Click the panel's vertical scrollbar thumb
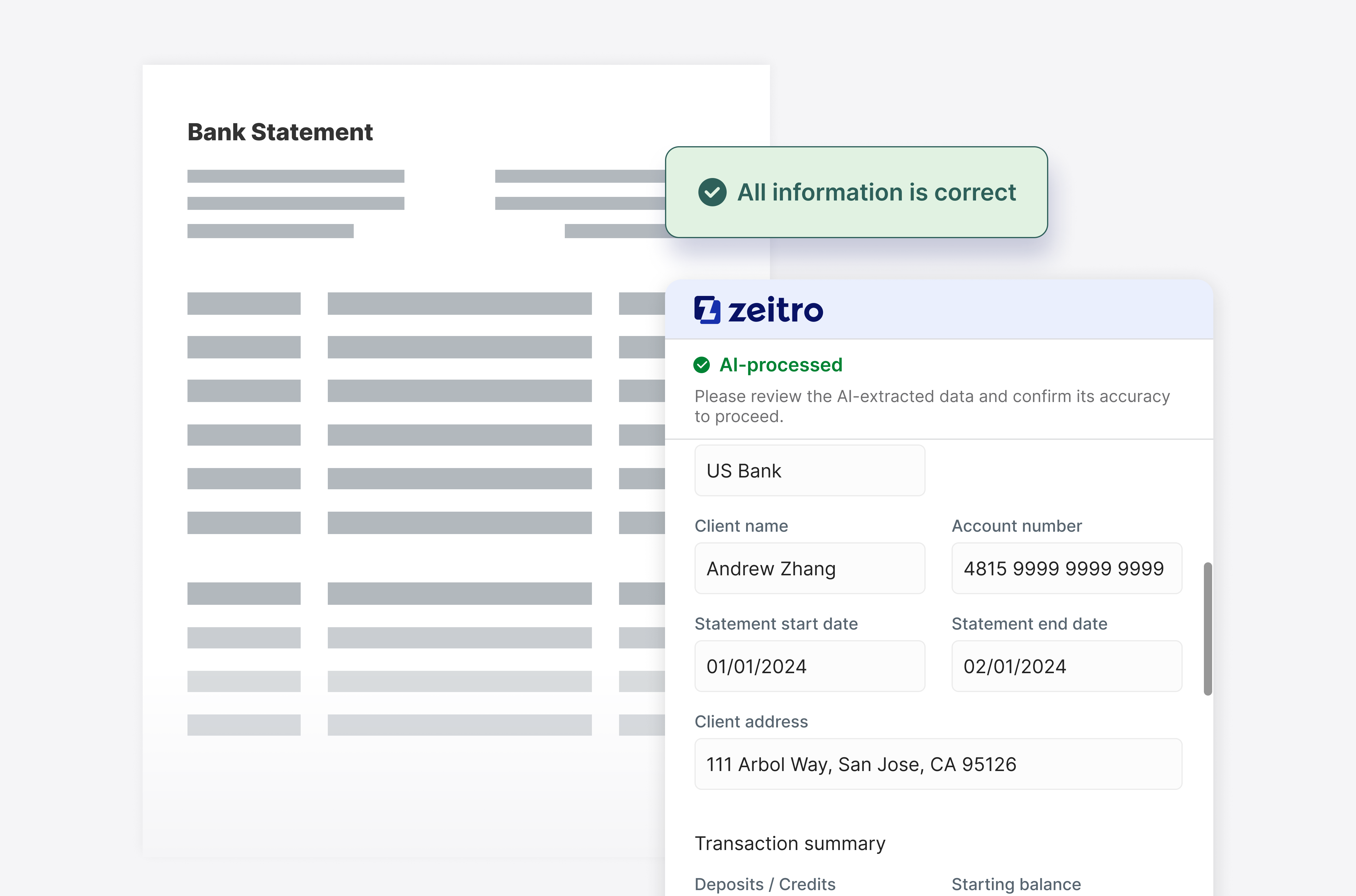The width and height of the screenshot is (1356, 896). point(1207,629)
